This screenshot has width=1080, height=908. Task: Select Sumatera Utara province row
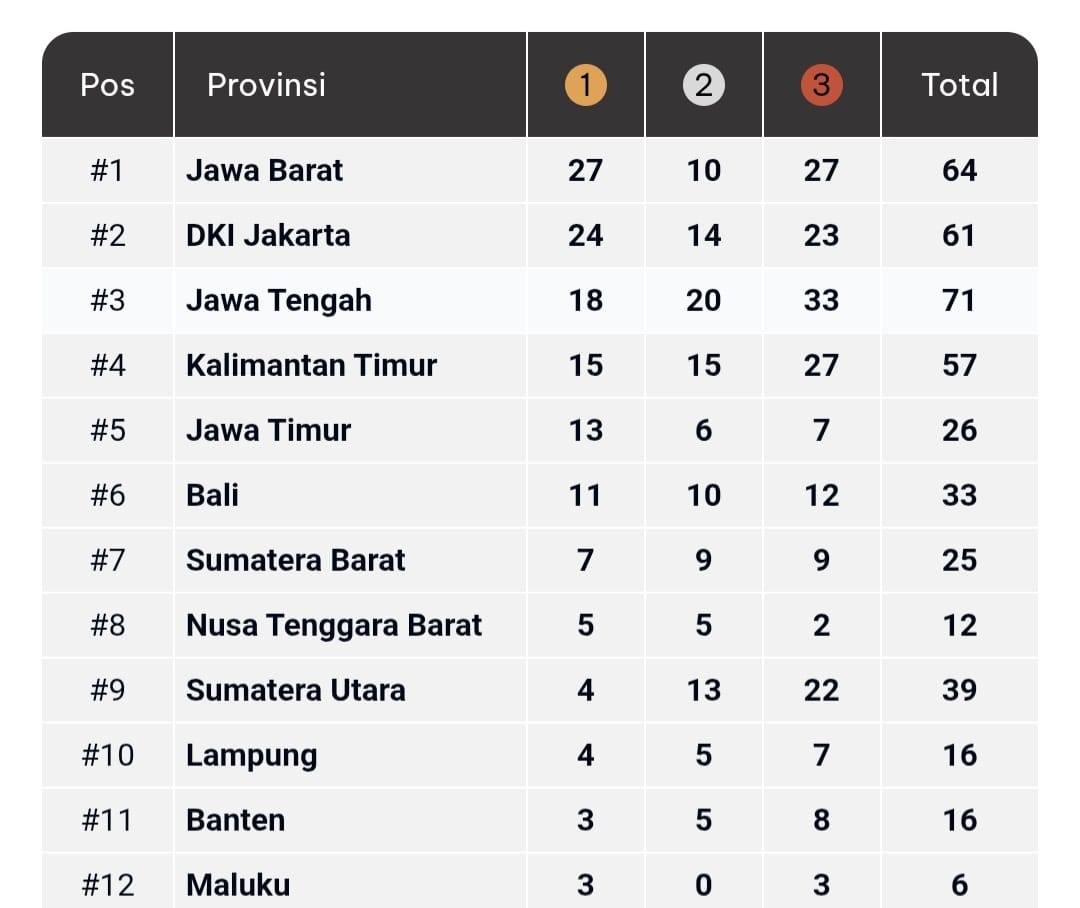tap(295, 691)
